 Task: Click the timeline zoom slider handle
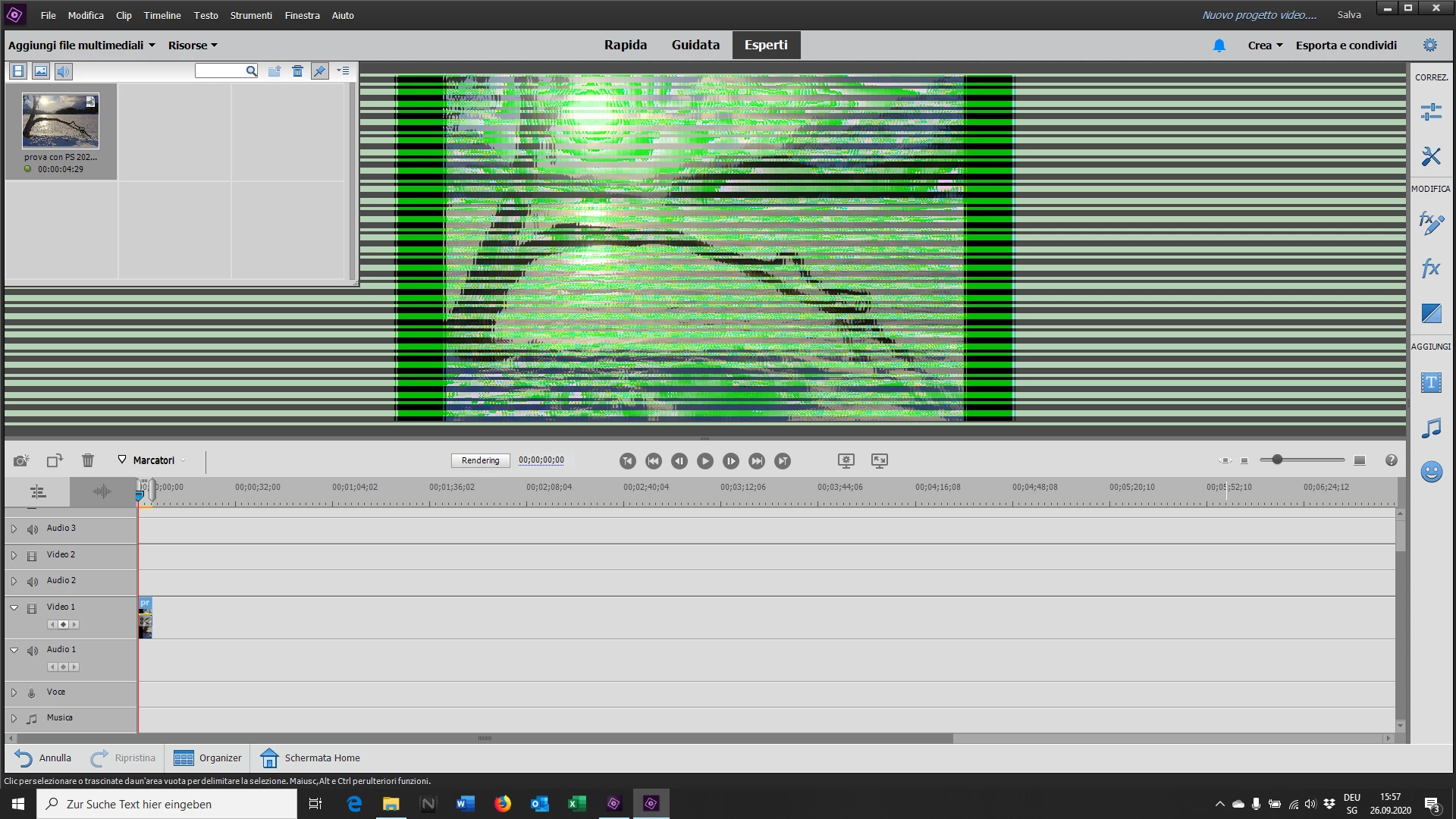click(x=1277, y=460)
